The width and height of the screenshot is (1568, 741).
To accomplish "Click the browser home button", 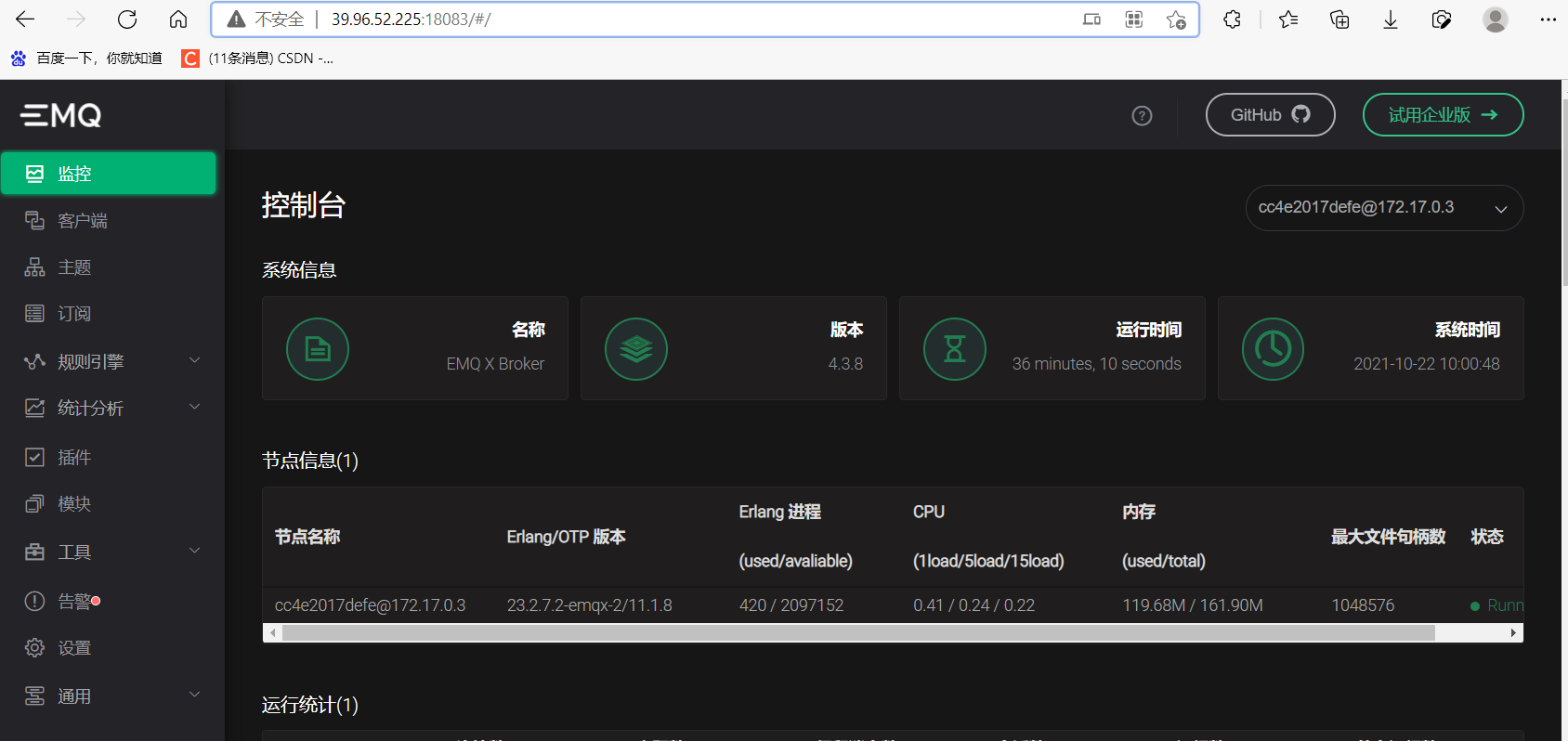I will 178,19.
